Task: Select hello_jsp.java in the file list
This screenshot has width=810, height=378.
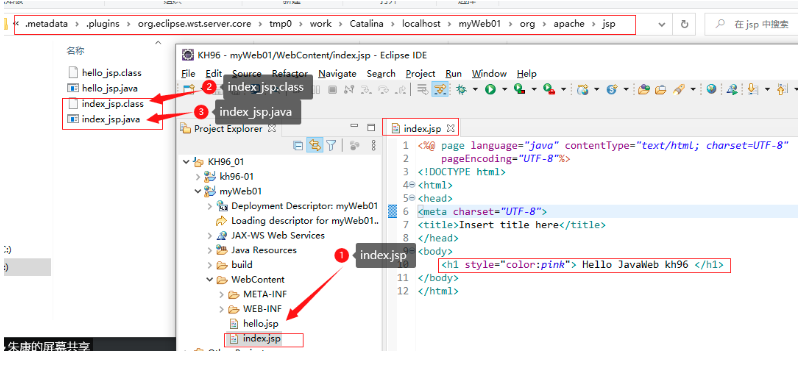Action: (x=110, y=88)
